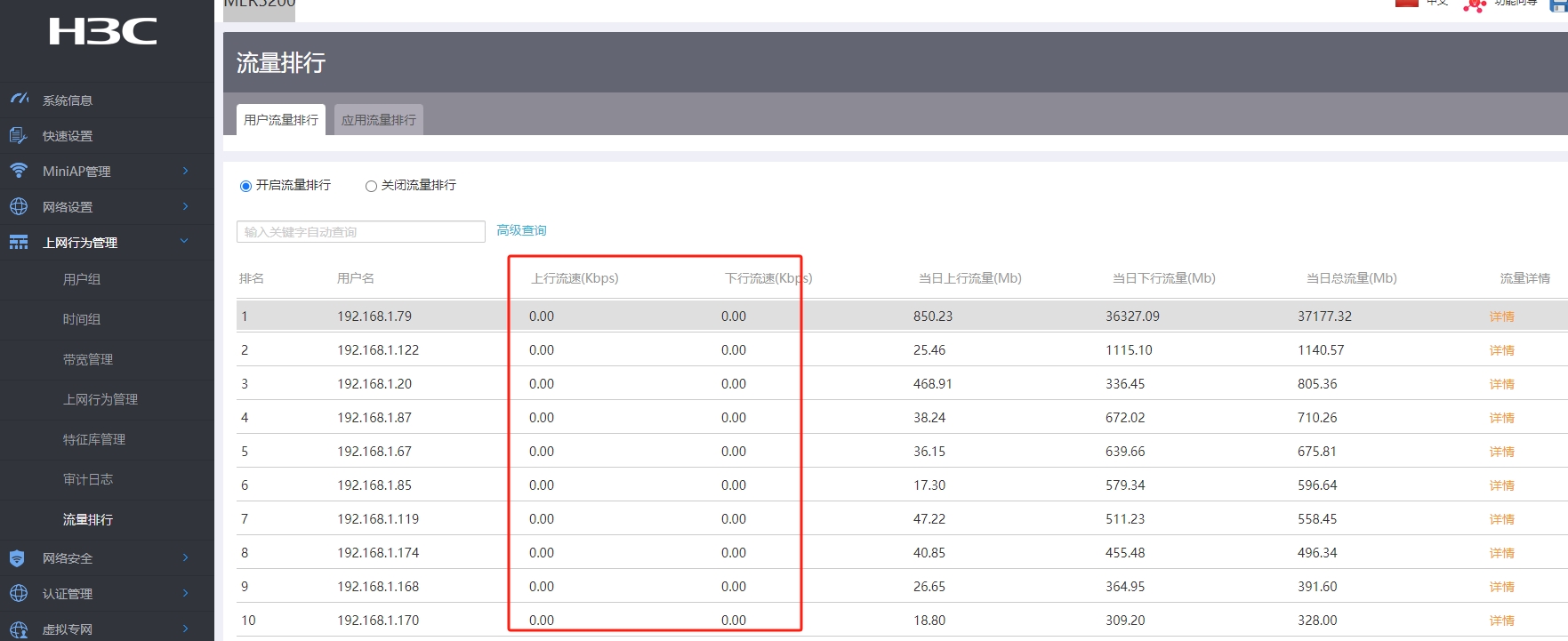Open 特征库管理 submenu item
Viewport: 1568px width, 641px height.
click(x=94, y=439)
